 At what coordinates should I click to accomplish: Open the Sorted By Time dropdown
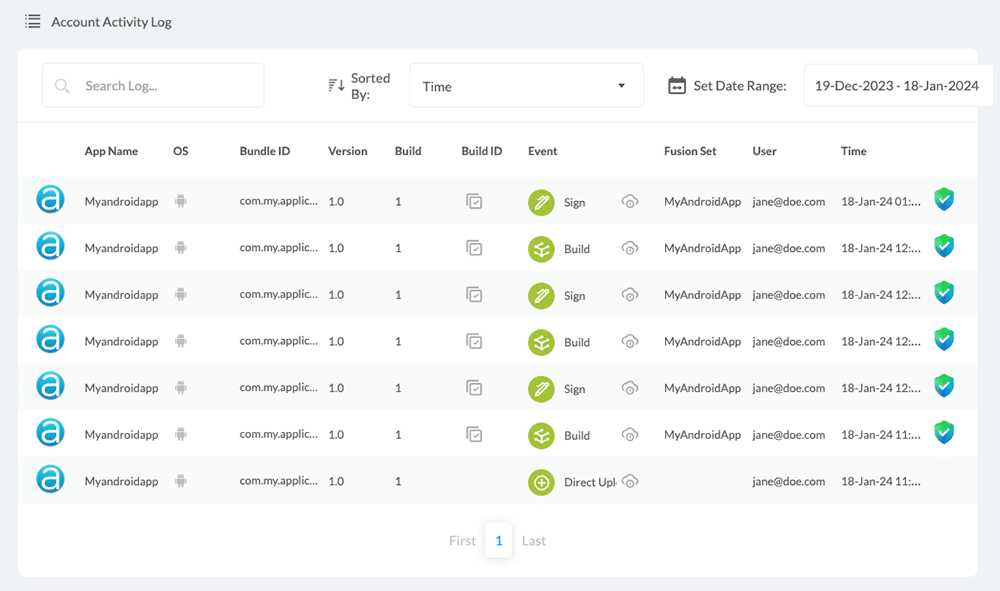coord(526,86)
